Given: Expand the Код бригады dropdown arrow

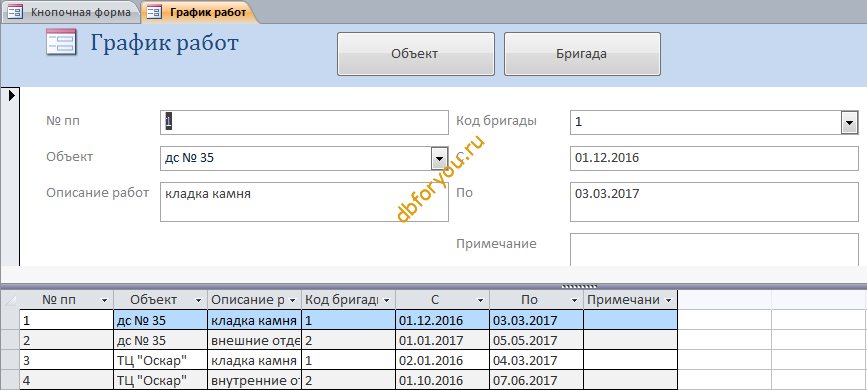Looking at the screenshot, I should 849,122.
